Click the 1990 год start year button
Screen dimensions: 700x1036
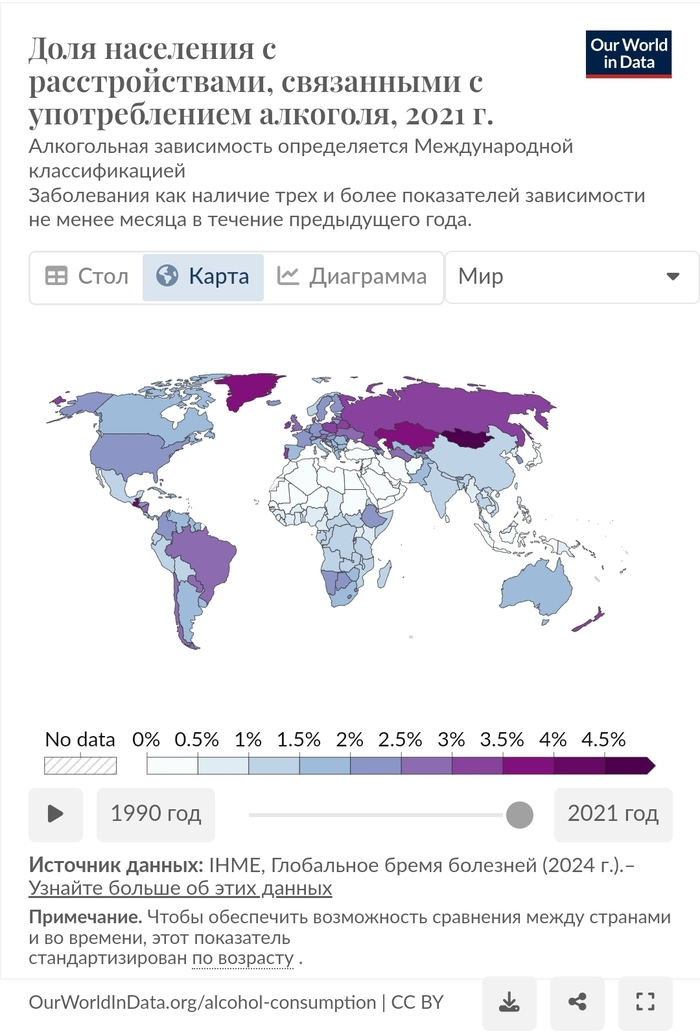coord(156,813)
